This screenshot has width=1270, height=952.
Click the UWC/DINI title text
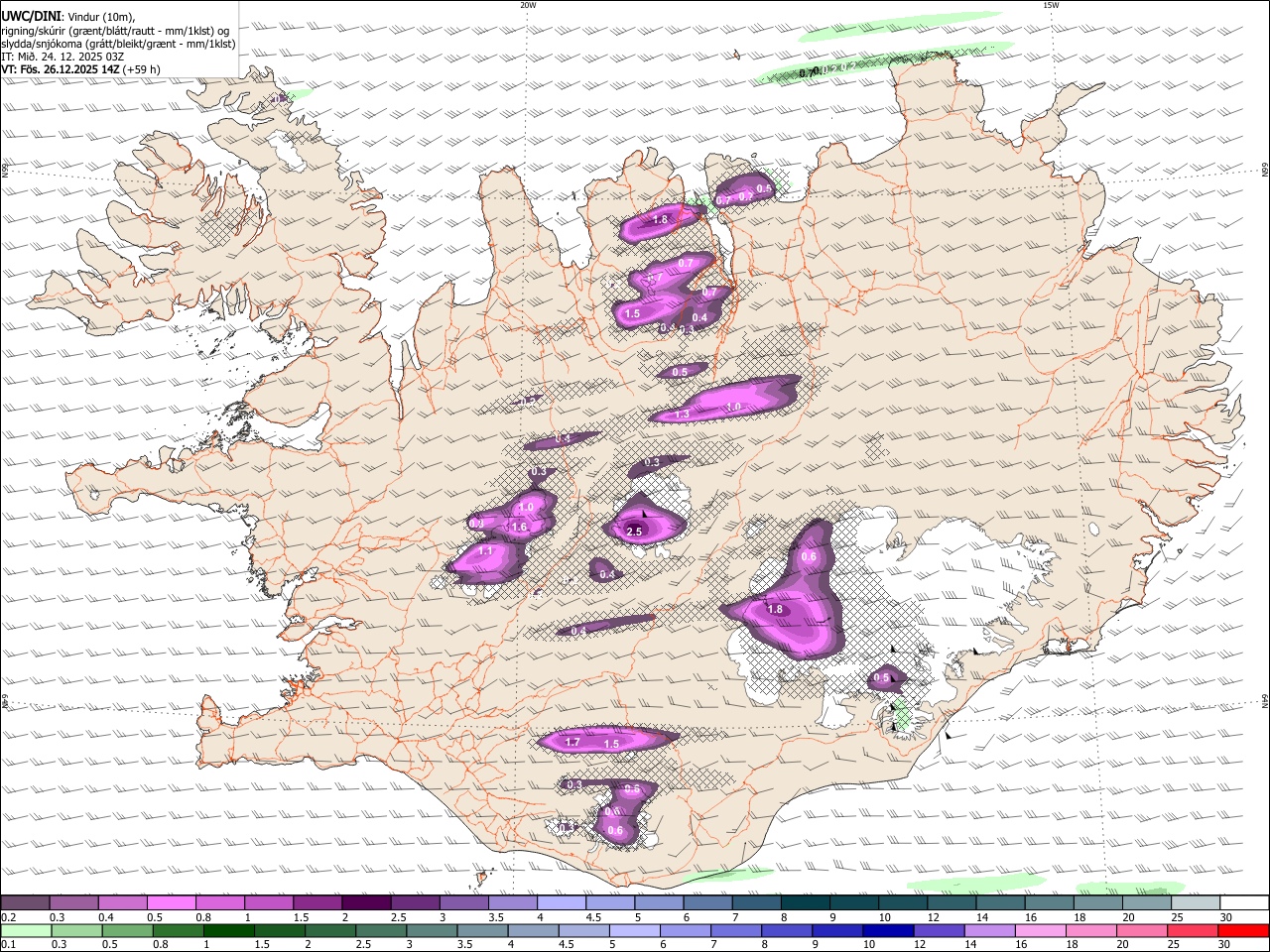pyautogui.click(x=30, y=15)
